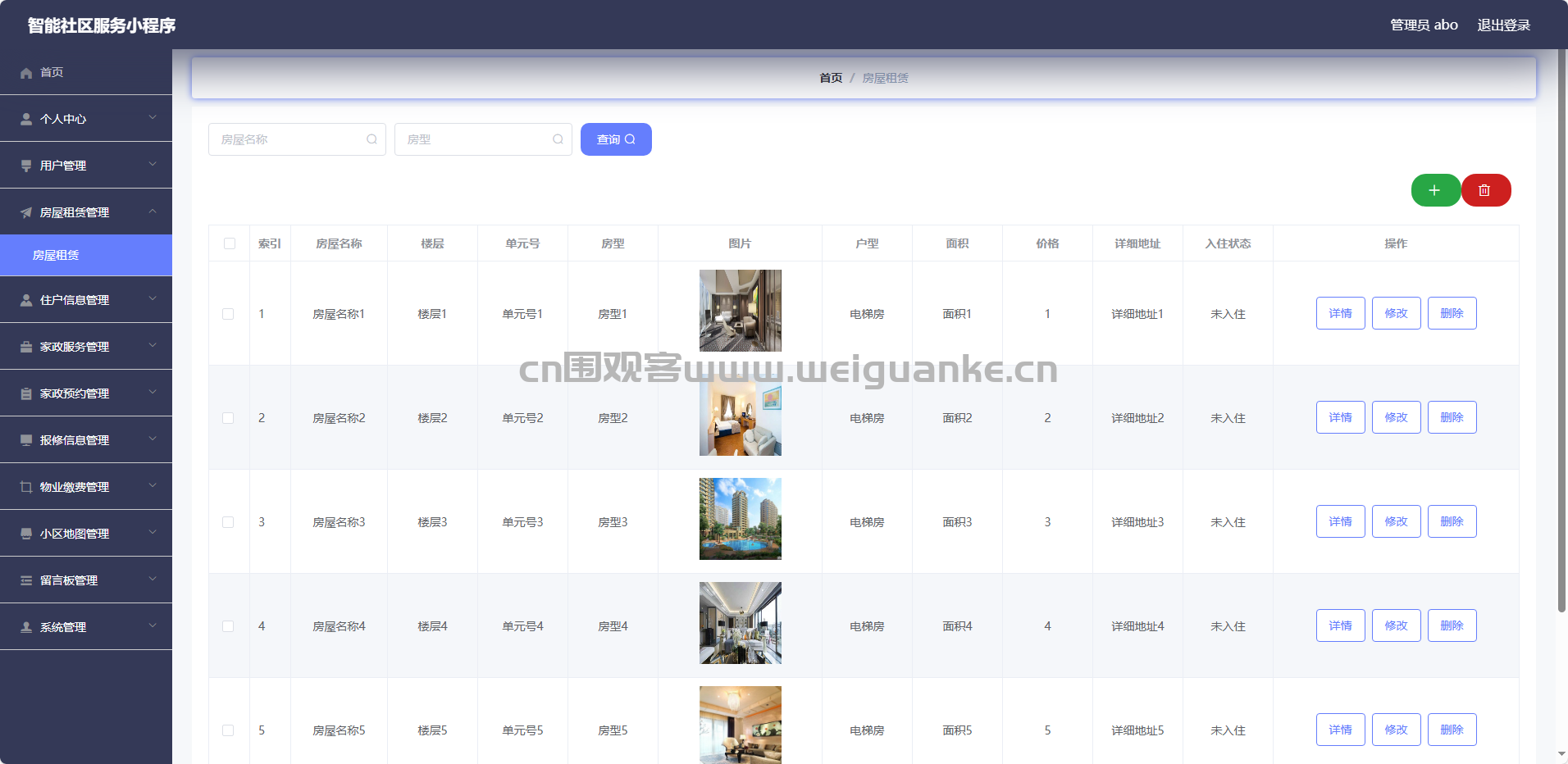Collapse the 房屋租赁管理 chevron
Image resolution: width=1568 pixels, height=764 pixels.
pyautogui.click(x=153, y=211)
